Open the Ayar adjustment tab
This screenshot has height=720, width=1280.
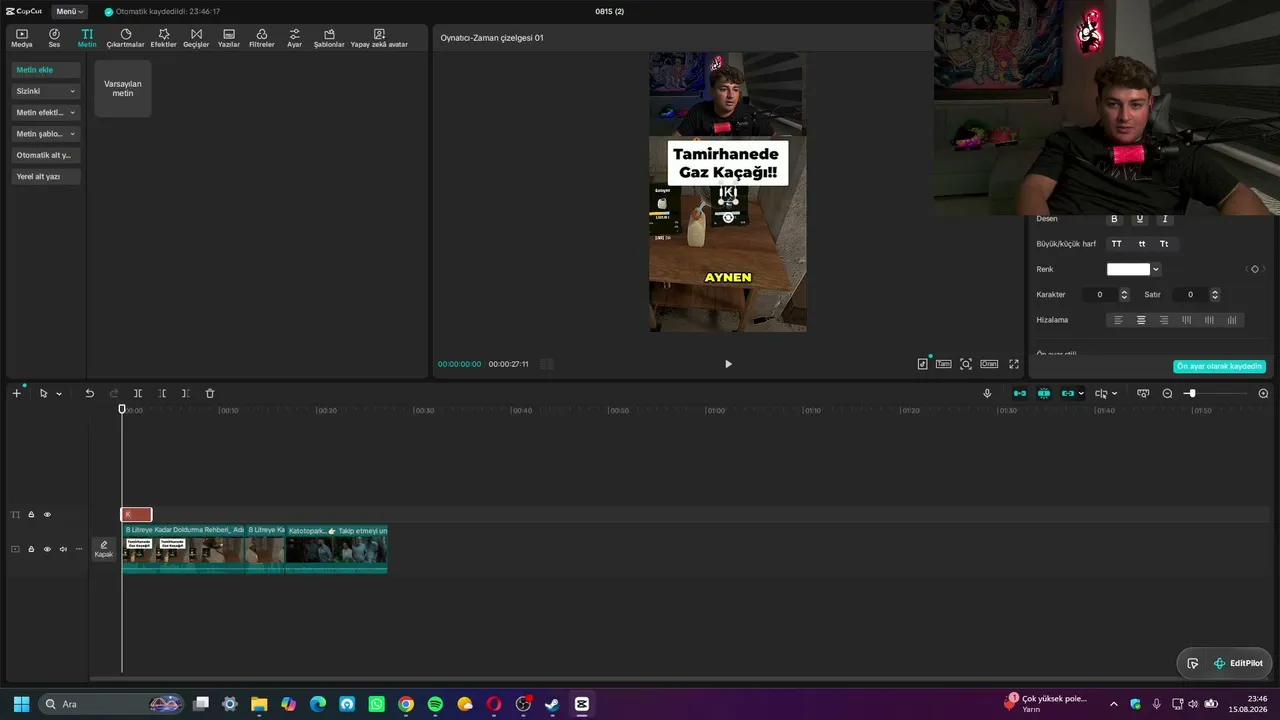pyautogui.click(x=294, y=38)
